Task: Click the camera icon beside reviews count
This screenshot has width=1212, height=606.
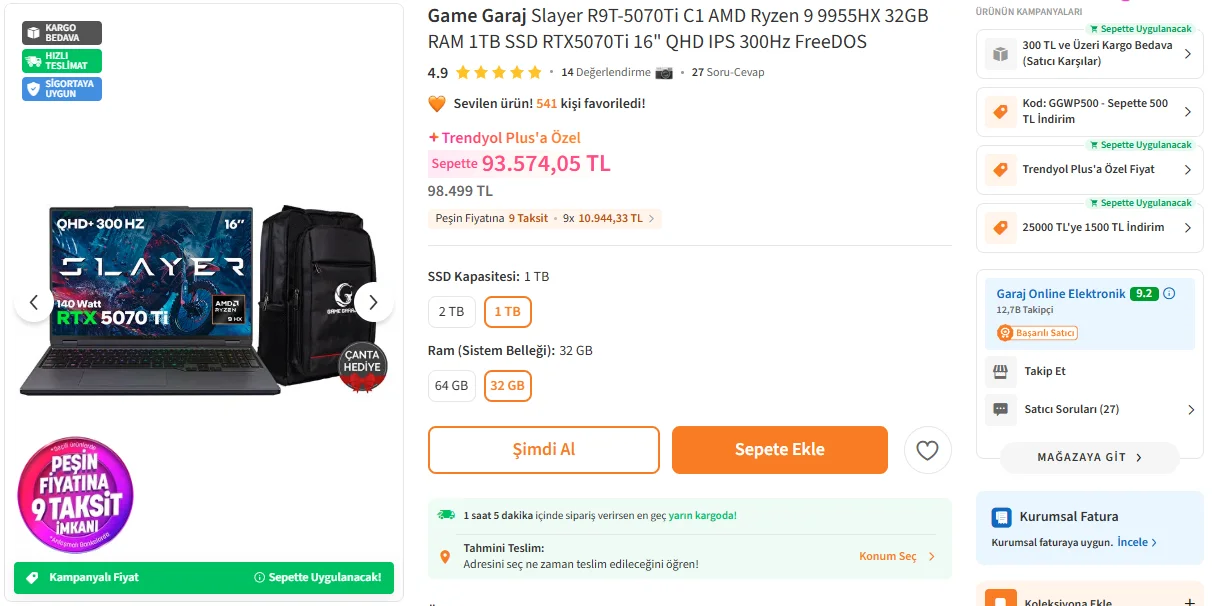Action: 666,72
